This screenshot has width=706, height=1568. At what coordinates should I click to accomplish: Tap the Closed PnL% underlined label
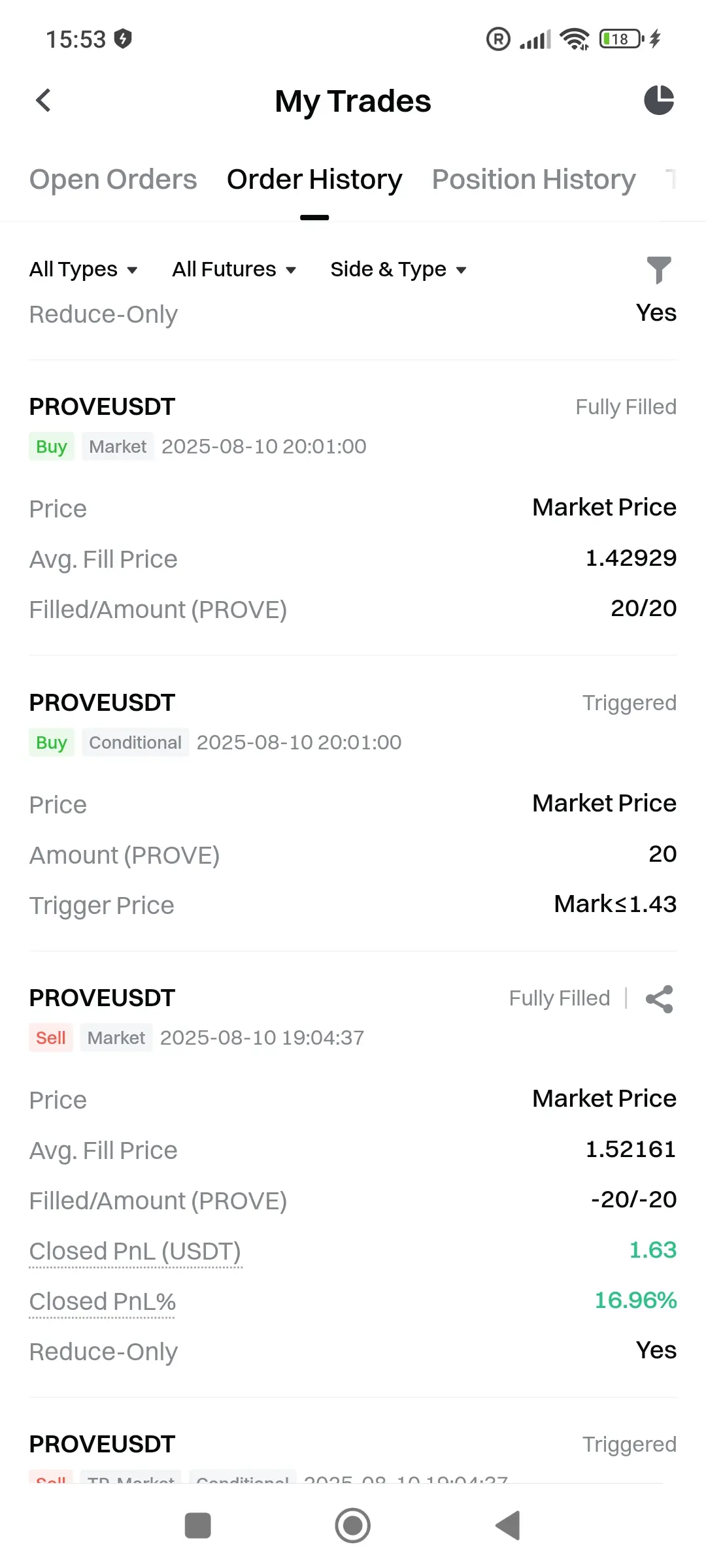103,1301
